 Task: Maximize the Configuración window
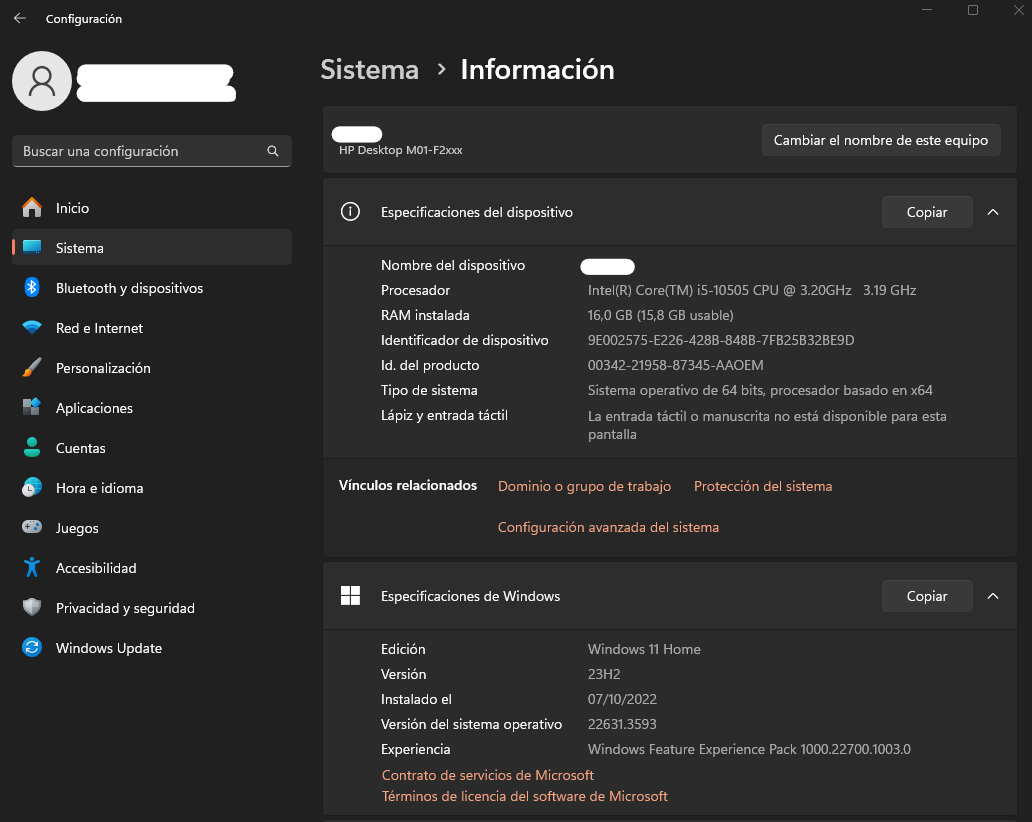click(x=973, y=10)
